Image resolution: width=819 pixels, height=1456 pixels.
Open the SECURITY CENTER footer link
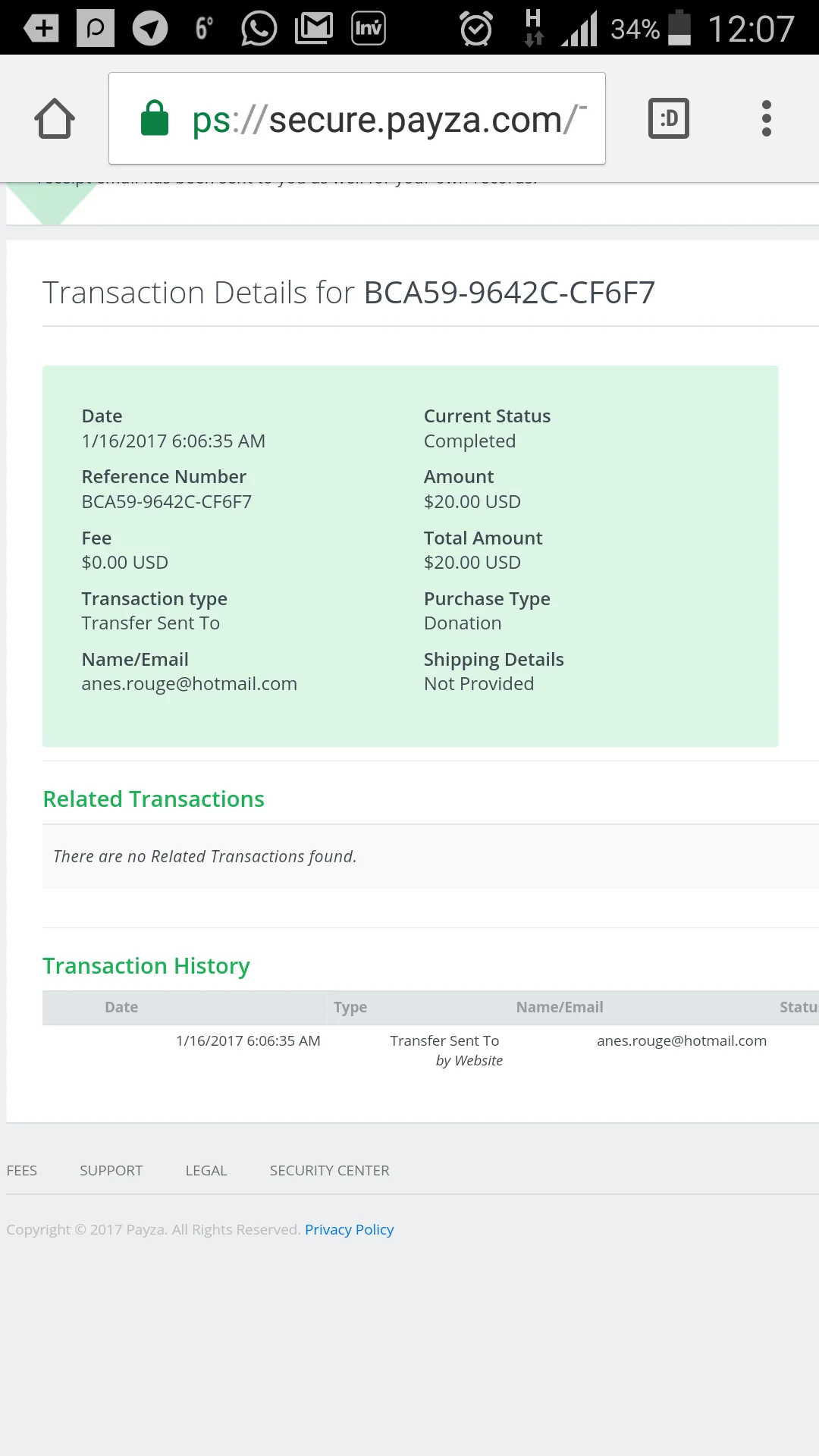point(329,1170)
